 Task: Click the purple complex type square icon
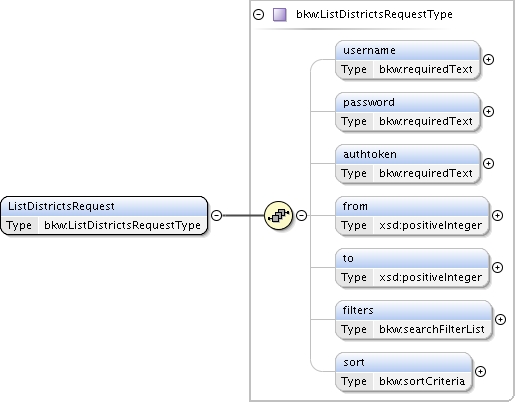[x=280, y=15]
